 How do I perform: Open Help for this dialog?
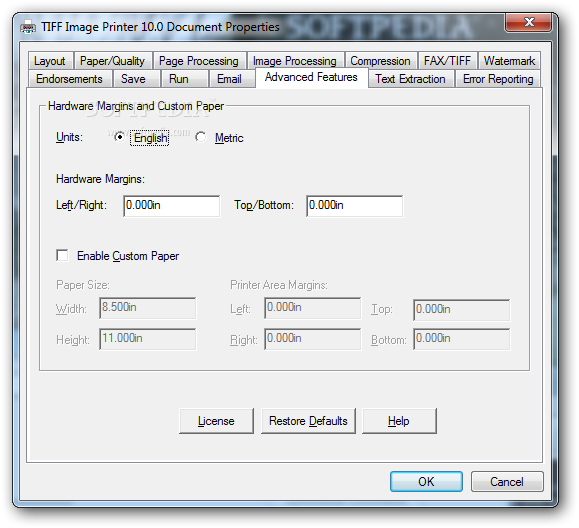coord(399,421)
